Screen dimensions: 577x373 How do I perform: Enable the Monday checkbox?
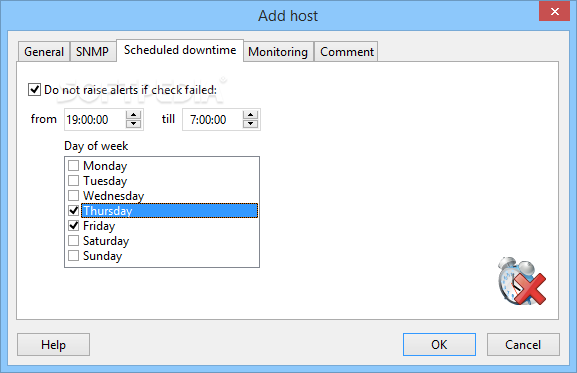tap(74, 166)
